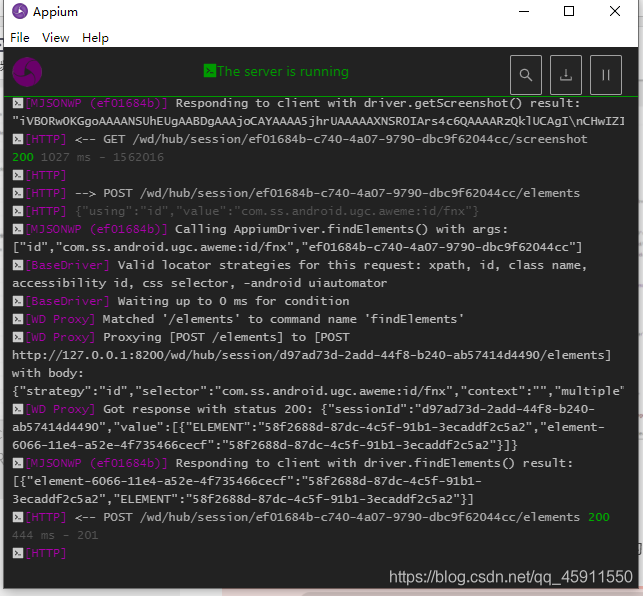The image size is (643, 596).
Task: Open the View menu
Action: coord(55,38)
